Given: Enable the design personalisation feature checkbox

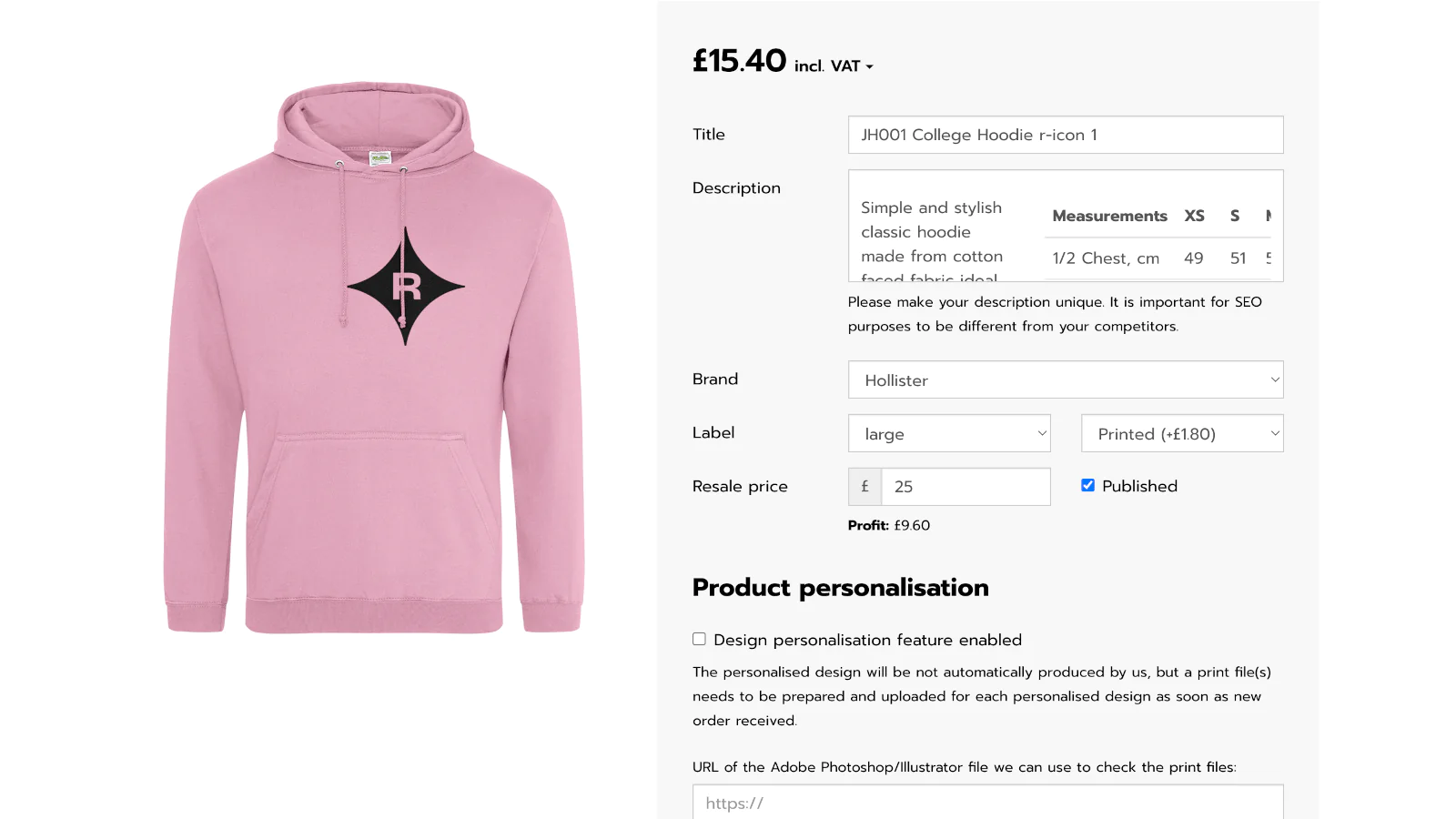Looking at the screenshot, I should [x=699, y=639].
